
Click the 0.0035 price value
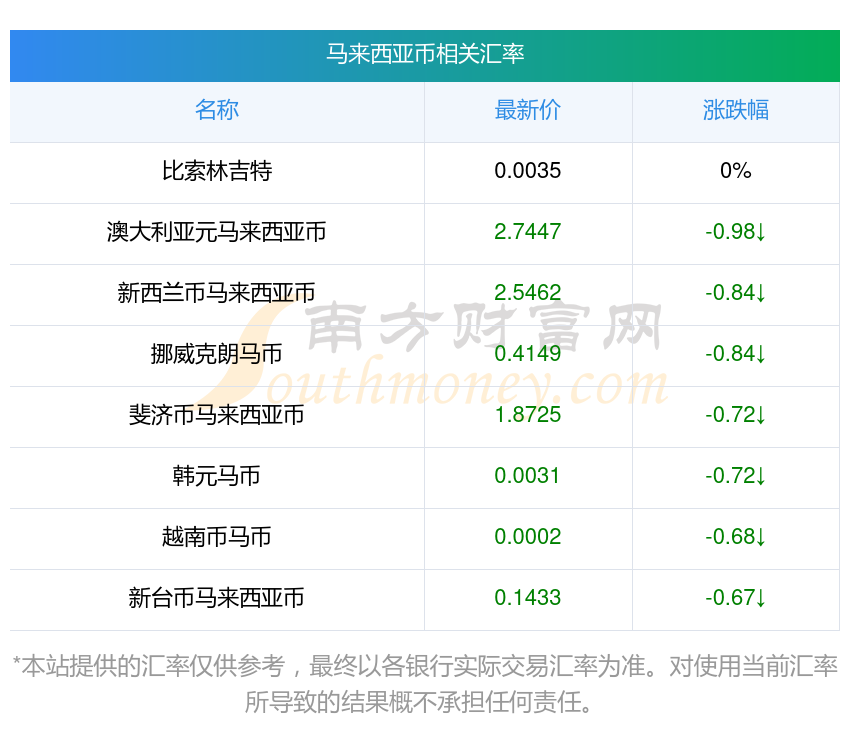coord(527,171)
